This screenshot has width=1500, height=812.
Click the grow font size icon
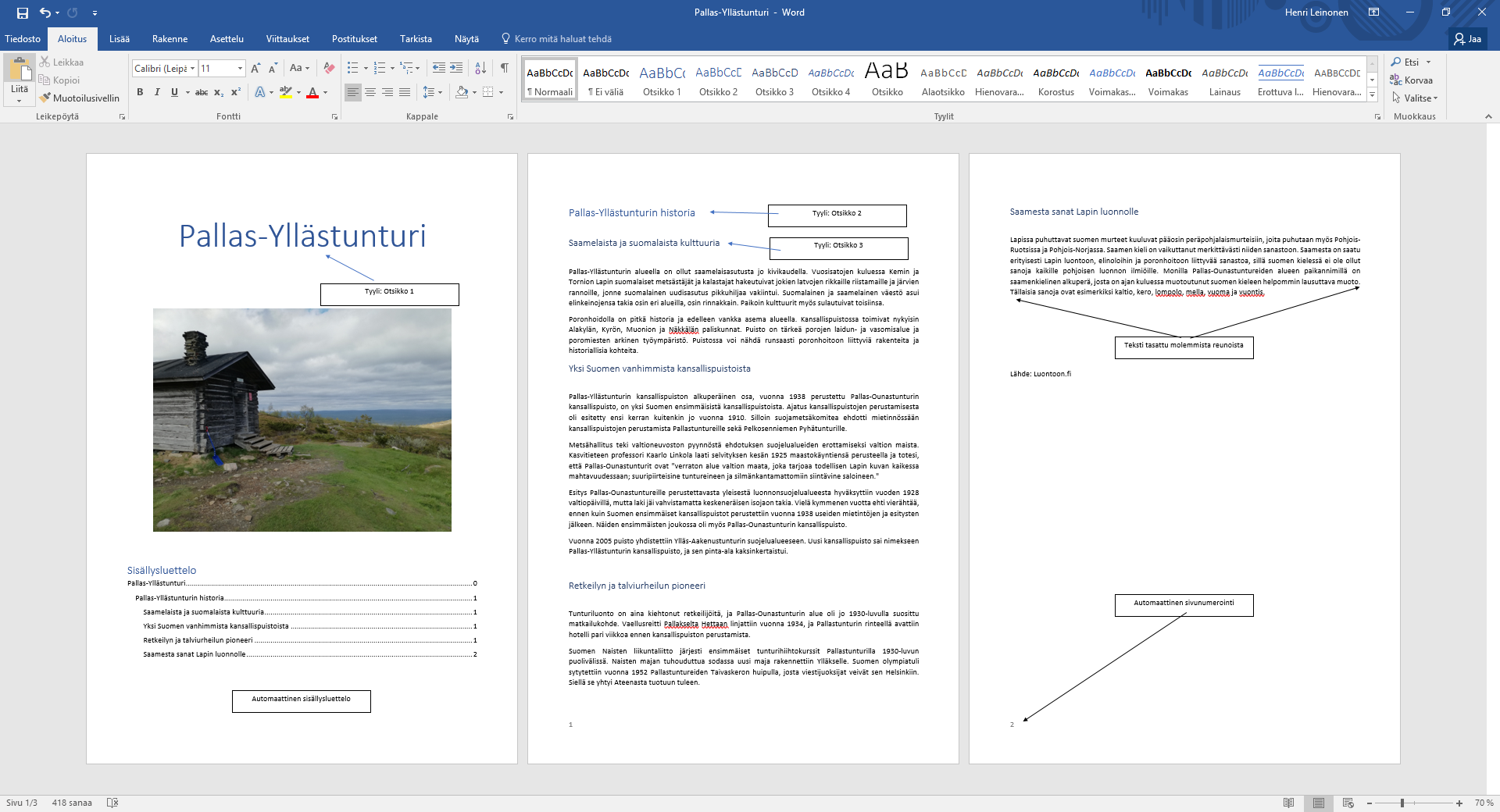pyautogui.click(x=255, y=68)
